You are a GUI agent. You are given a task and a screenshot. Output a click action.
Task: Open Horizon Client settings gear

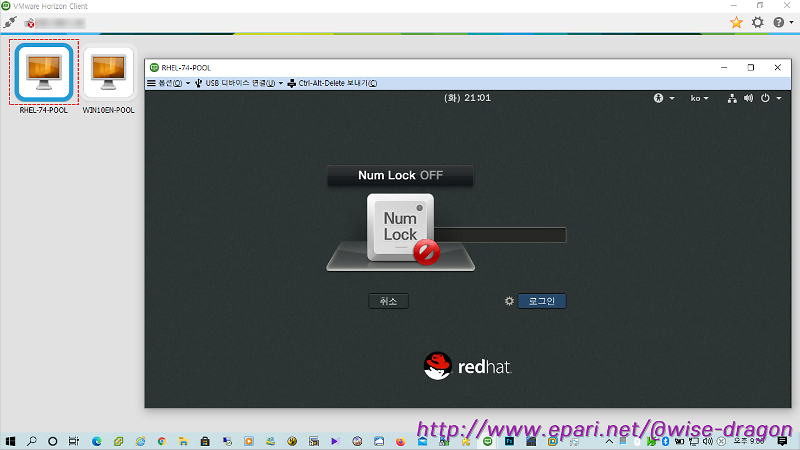(758, 22)
